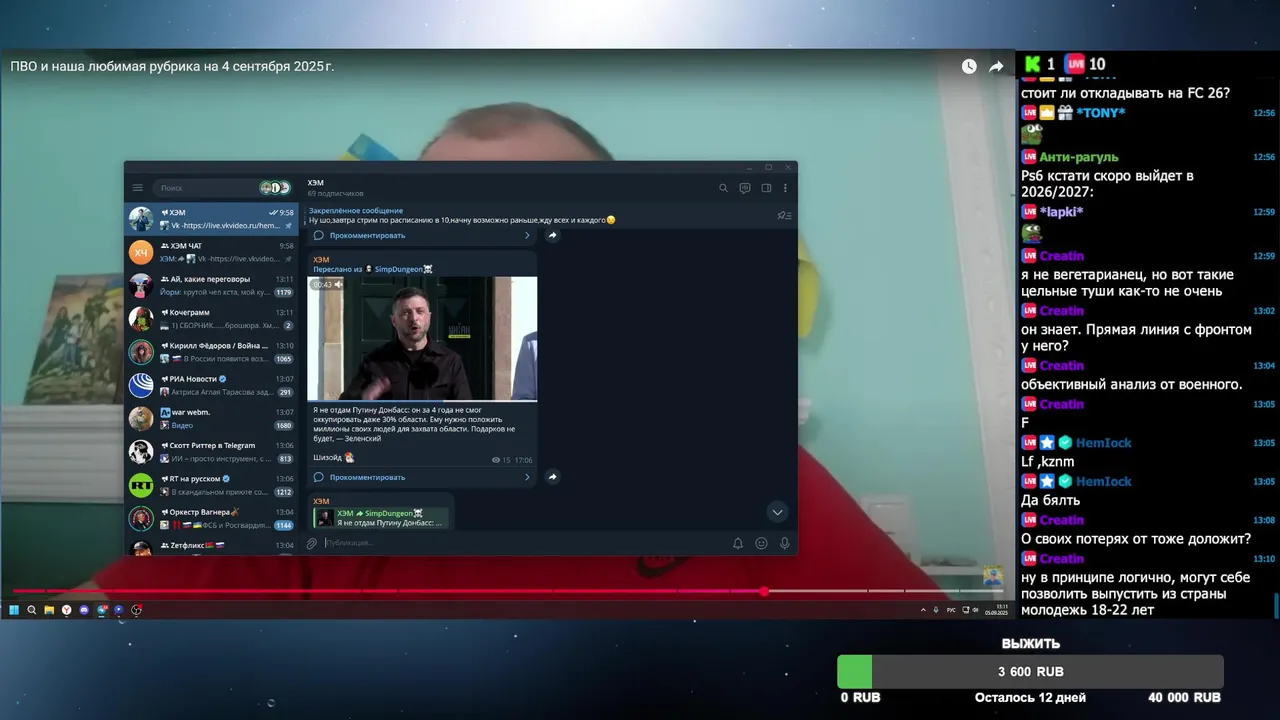1280x720 pixels.
Task: Open the emoji picker smiley icon
Action: coord(761,543)
